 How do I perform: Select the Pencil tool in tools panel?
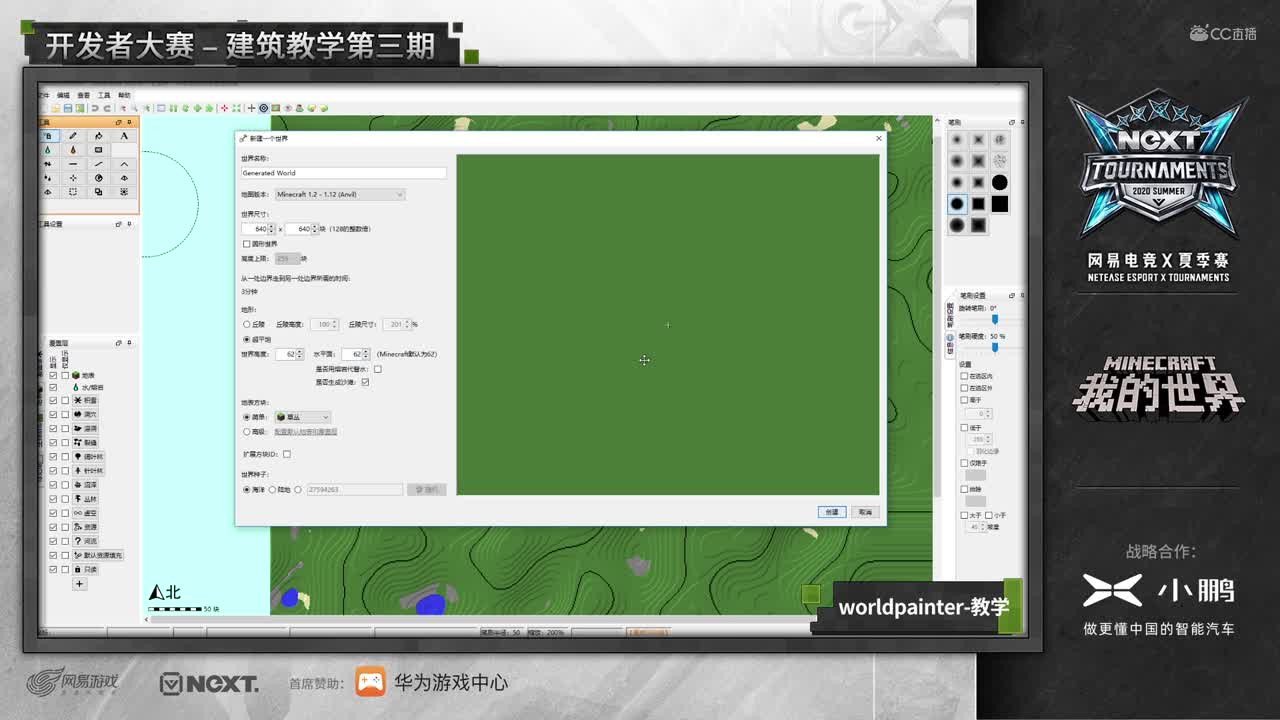(74, 136)
